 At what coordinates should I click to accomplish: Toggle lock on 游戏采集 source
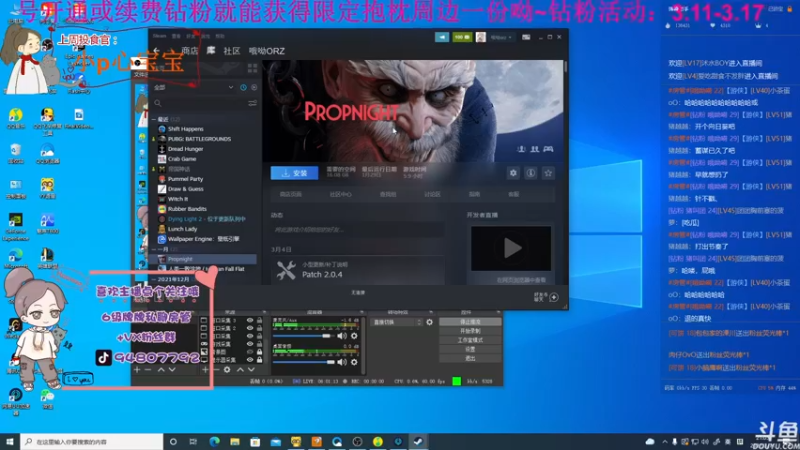259,344
